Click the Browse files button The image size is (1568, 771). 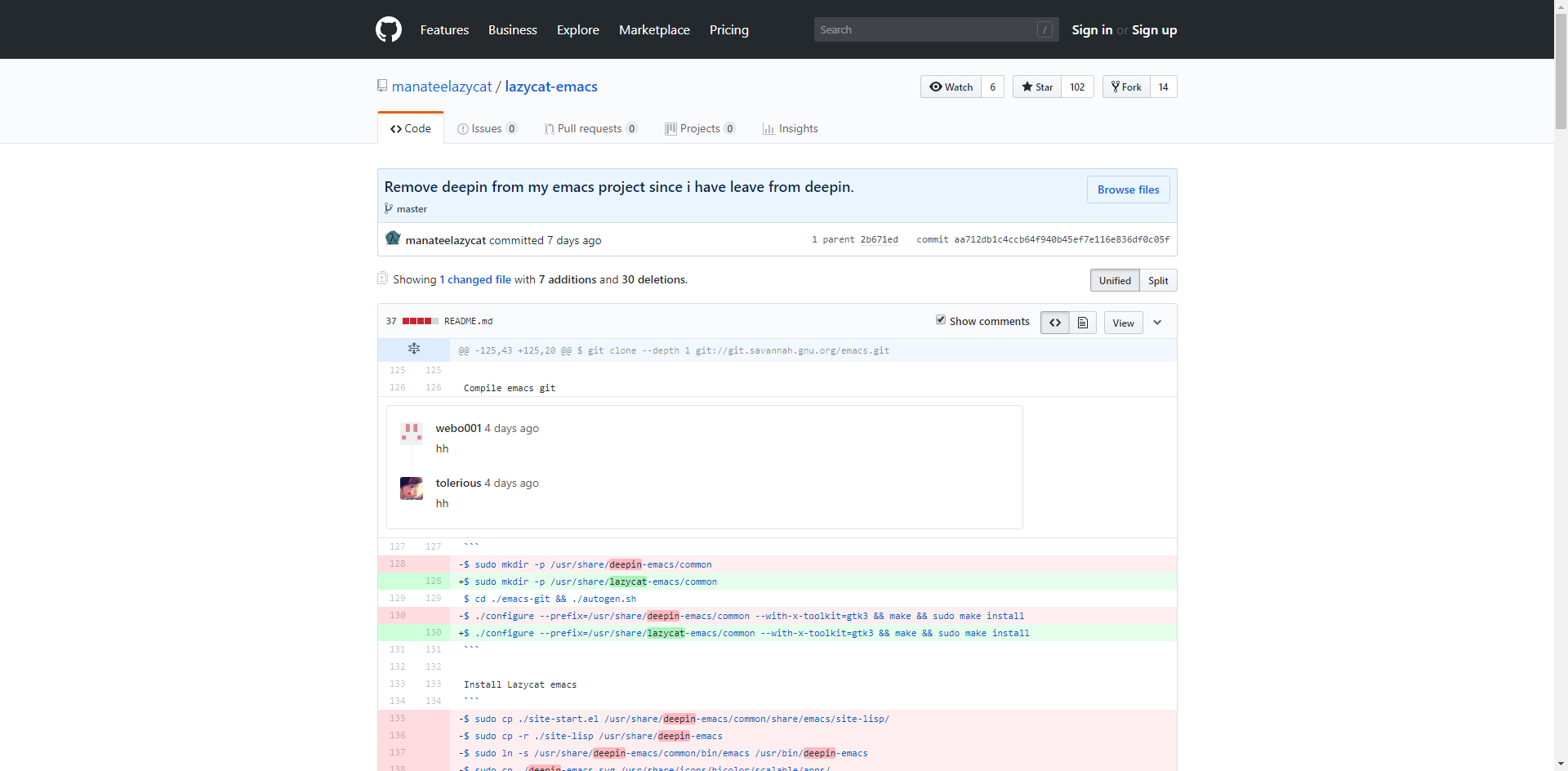[x=1128, y=189]
